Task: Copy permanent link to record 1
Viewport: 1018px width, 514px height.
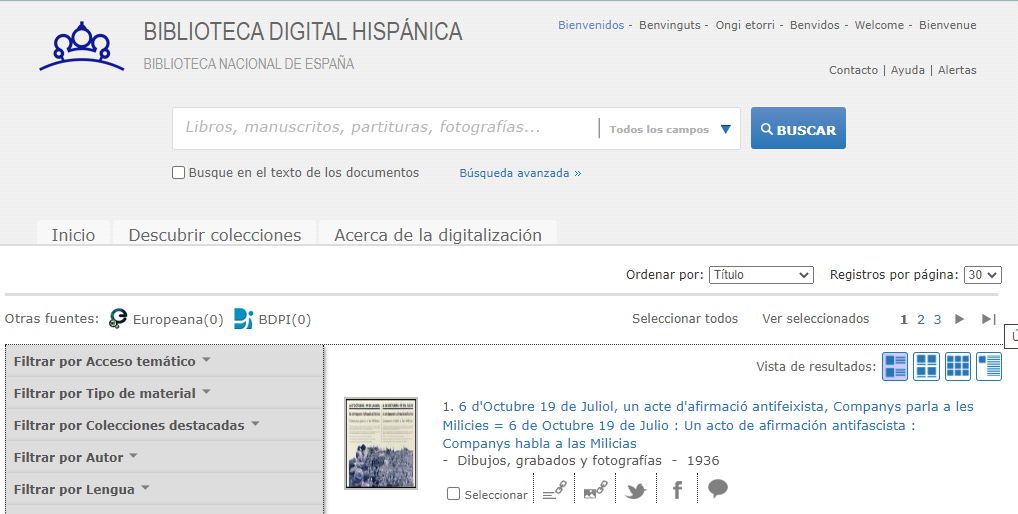Action: pyautogui.click(x=554, y=490)
